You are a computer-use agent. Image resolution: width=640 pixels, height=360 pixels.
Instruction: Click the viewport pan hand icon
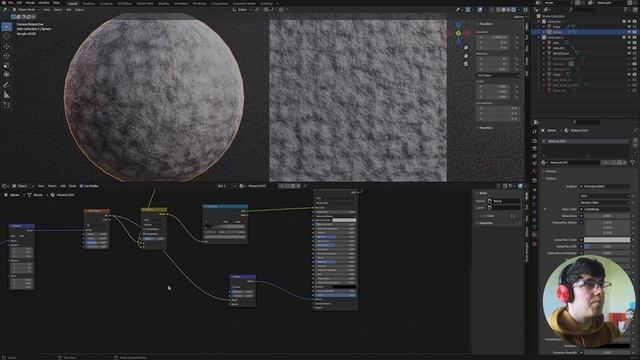pyautogui.click(x=466, y=56)
